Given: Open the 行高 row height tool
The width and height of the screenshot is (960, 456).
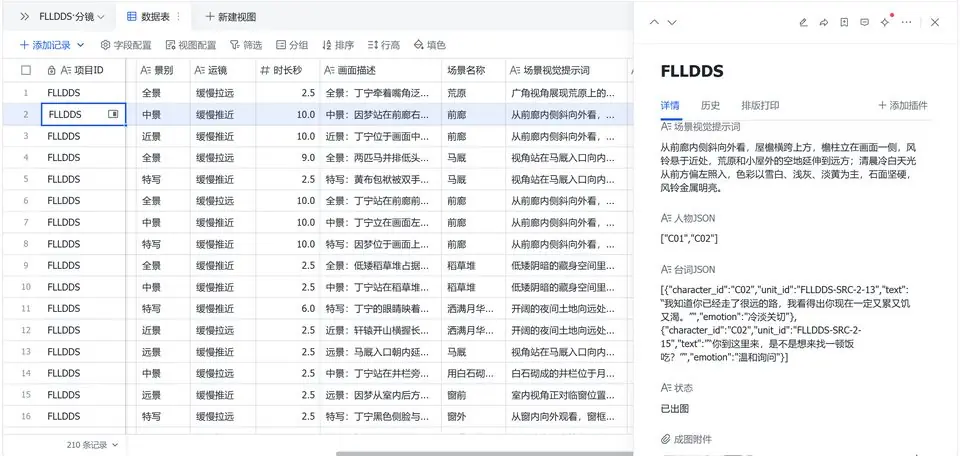Looking at the screenshot, I should 384,45.
